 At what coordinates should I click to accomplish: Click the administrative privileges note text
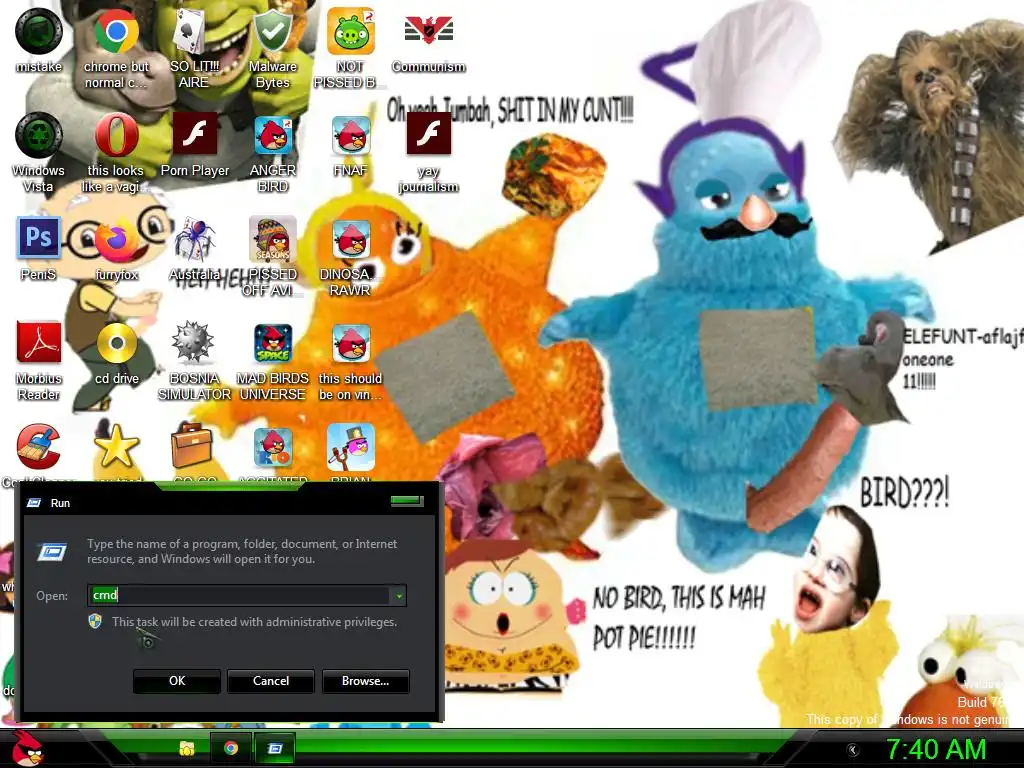254,622
